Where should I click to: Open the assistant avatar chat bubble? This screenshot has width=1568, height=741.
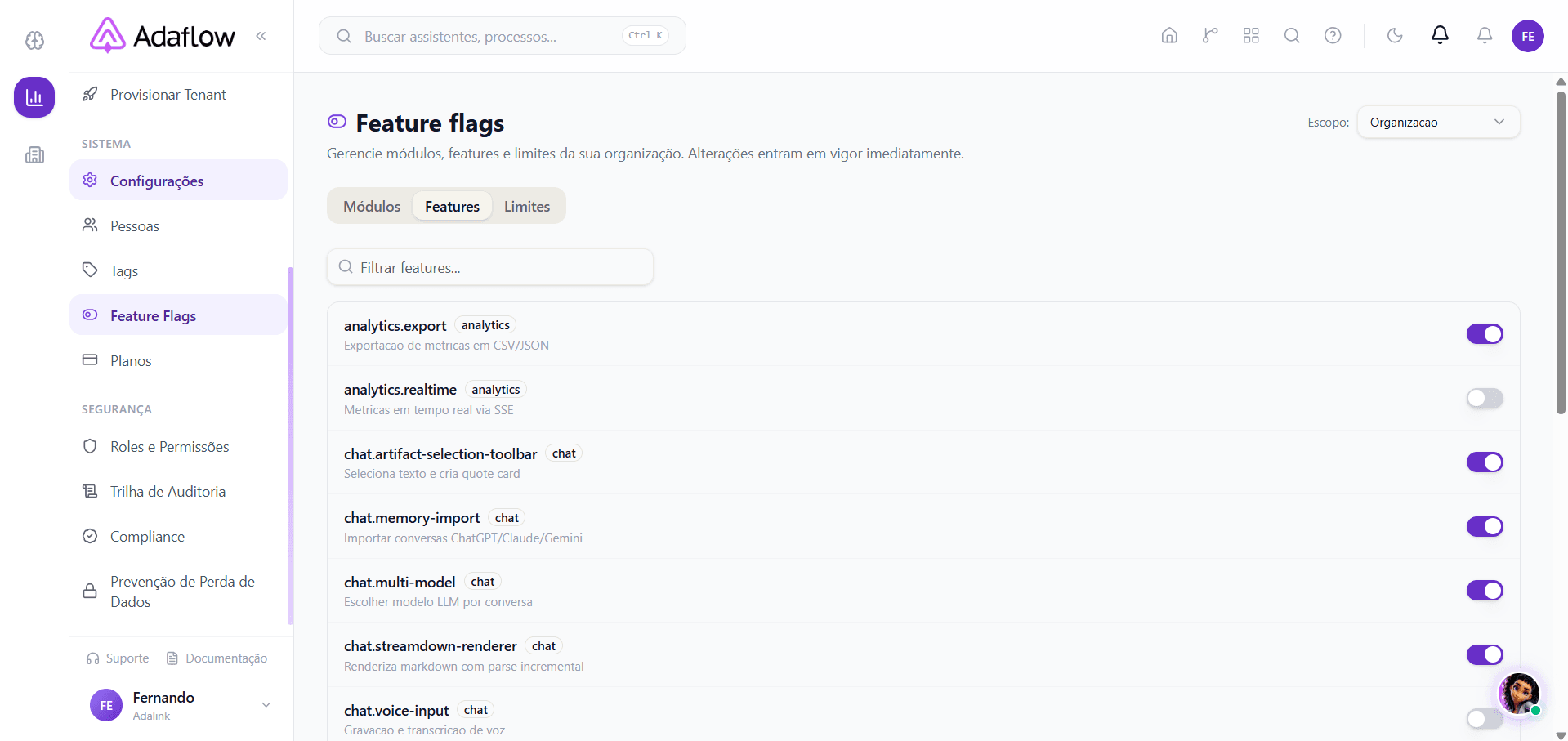click(1519, 694)
